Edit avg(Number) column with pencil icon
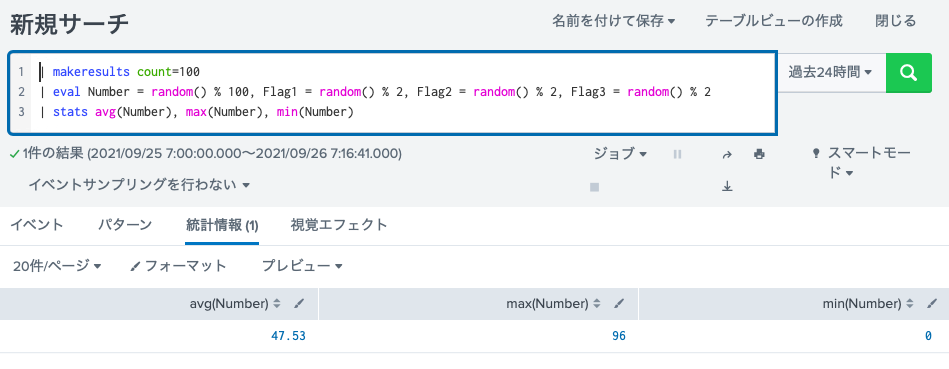 point(299,304)
